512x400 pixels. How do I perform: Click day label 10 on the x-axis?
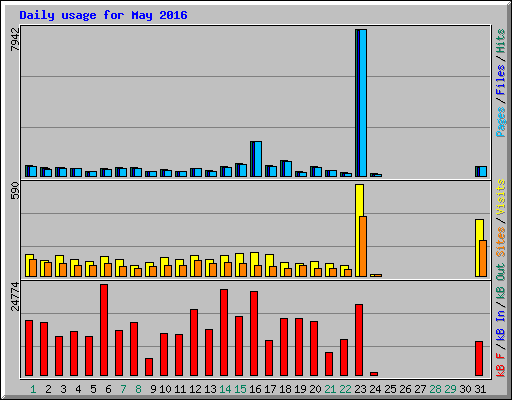click(165, 389)
